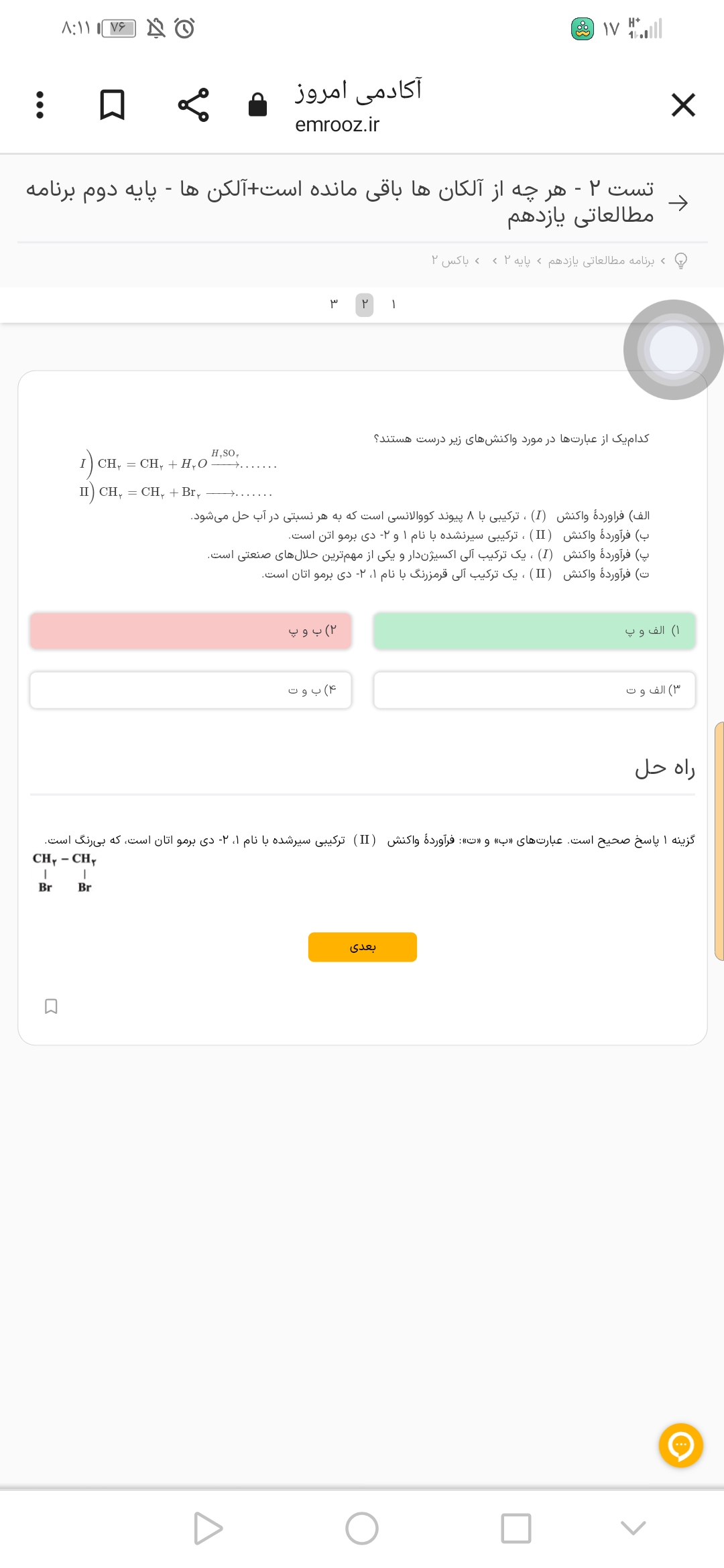724x1568 pixels.
Task: Select answer option 3 (الف و ت)
Action: pyautogui.click(x=534, y=690)
